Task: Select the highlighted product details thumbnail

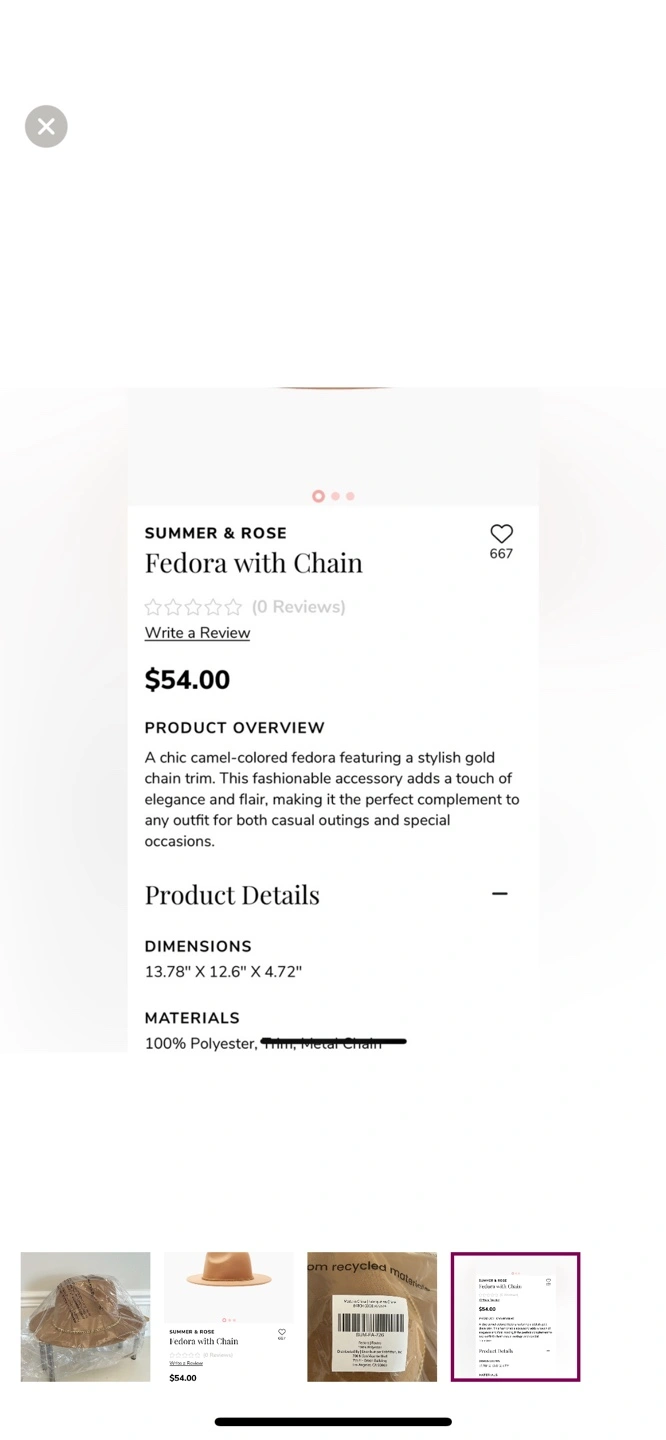Action: tap(515, 1316)
